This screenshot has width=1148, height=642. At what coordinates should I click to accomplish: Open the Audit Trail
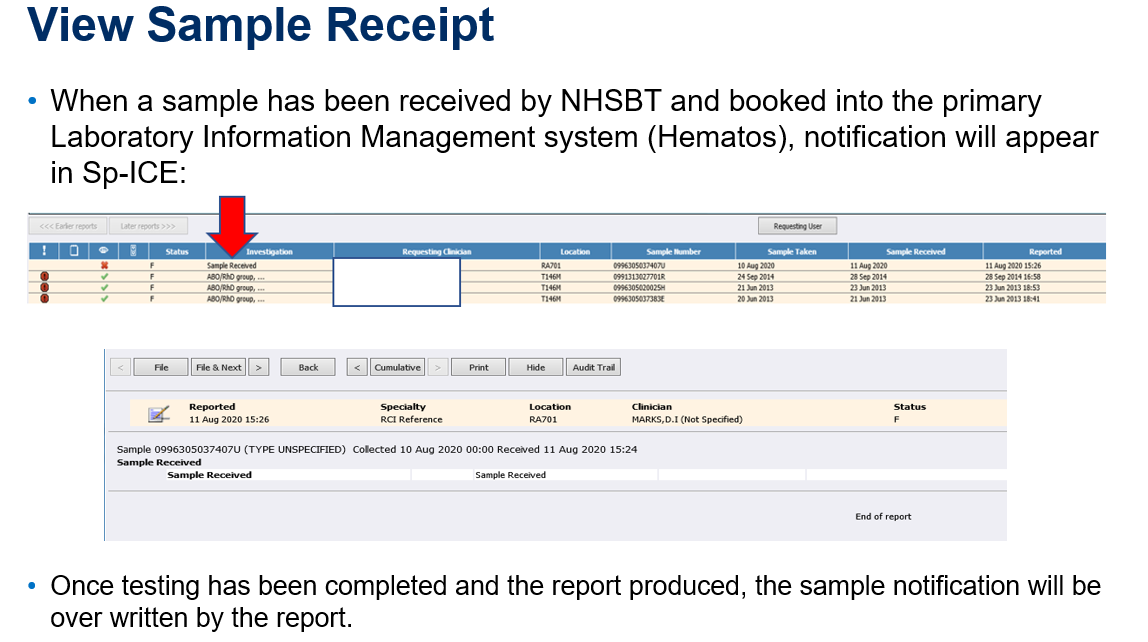(593, 367)
